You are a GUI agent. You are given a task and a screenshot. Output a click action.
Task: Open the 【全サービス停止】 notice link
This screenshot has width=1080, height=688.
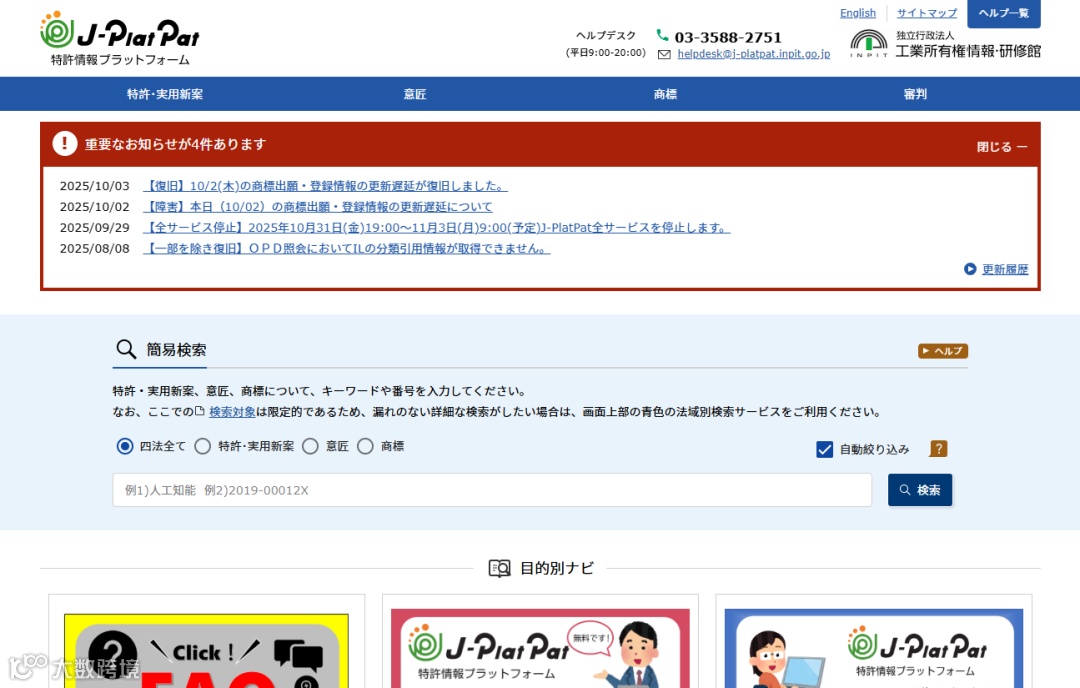437,227
